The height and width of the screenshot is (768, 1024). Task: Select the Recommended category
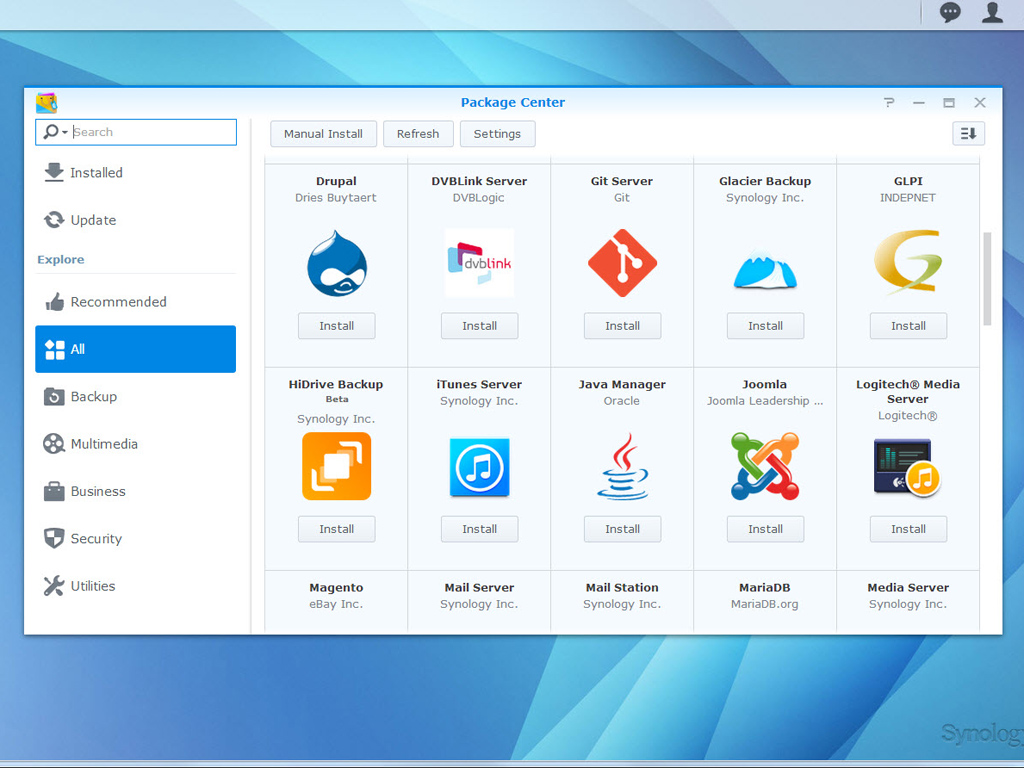coord(136,302)
